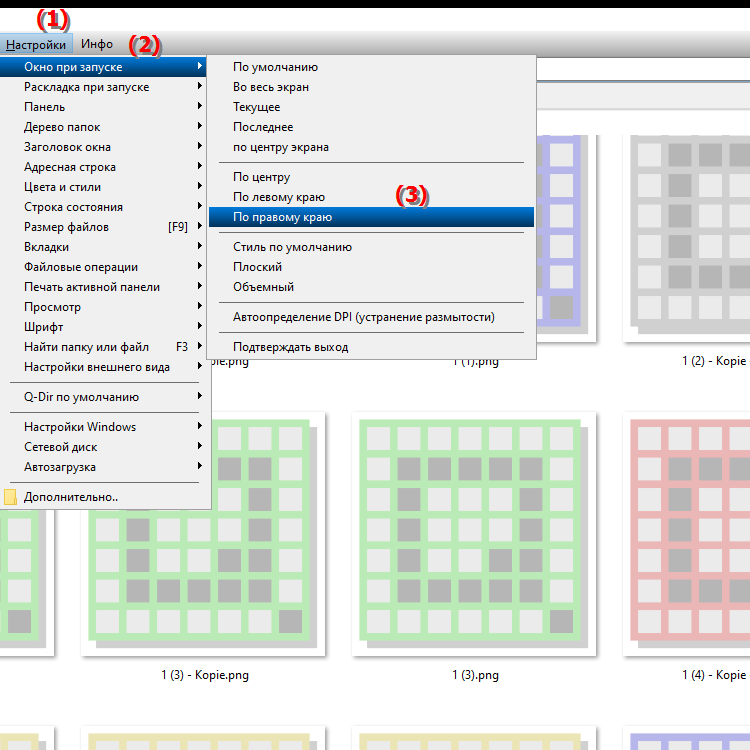Expand Дерево папок submenu

[103, 127]
